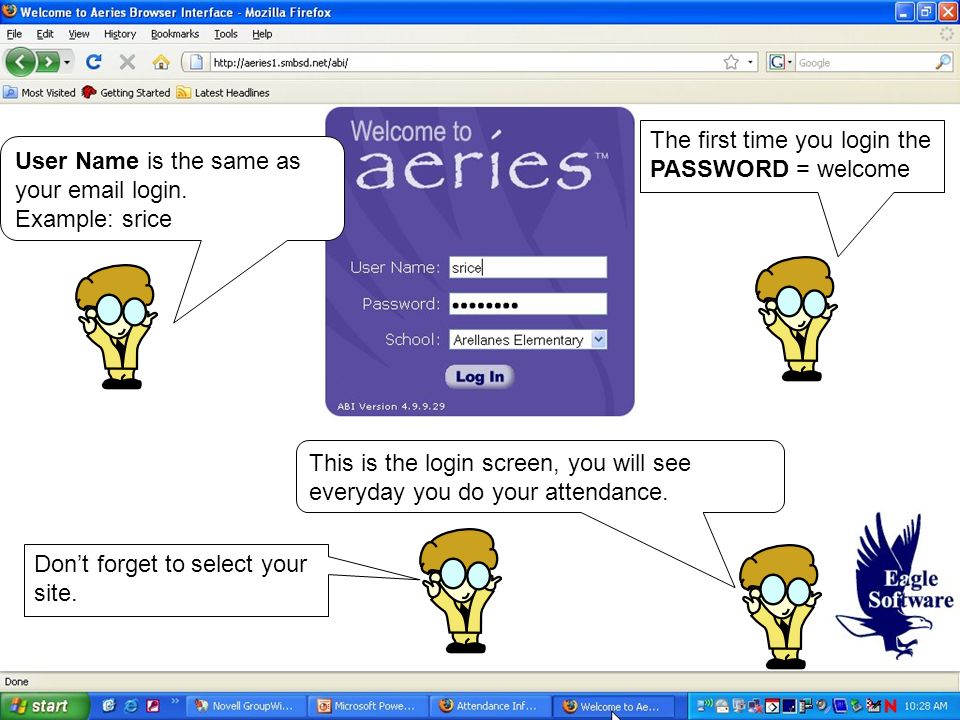Open the Getting Started bookmark

coord(126,92)
